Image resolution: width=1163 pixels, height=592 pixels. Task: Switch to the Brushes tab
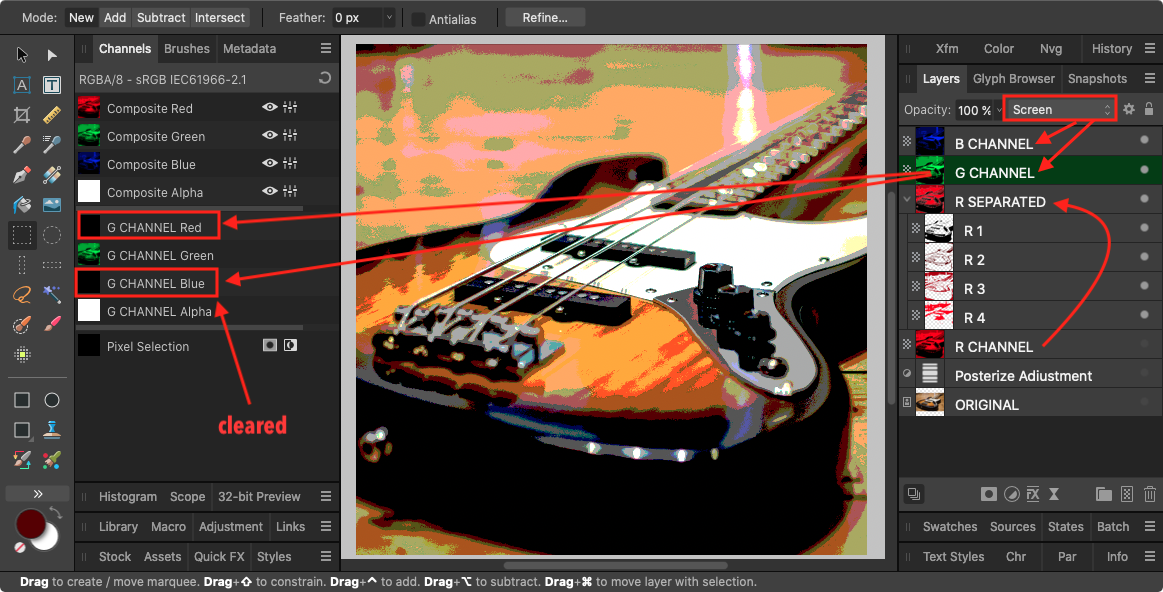tap(186, 48)
